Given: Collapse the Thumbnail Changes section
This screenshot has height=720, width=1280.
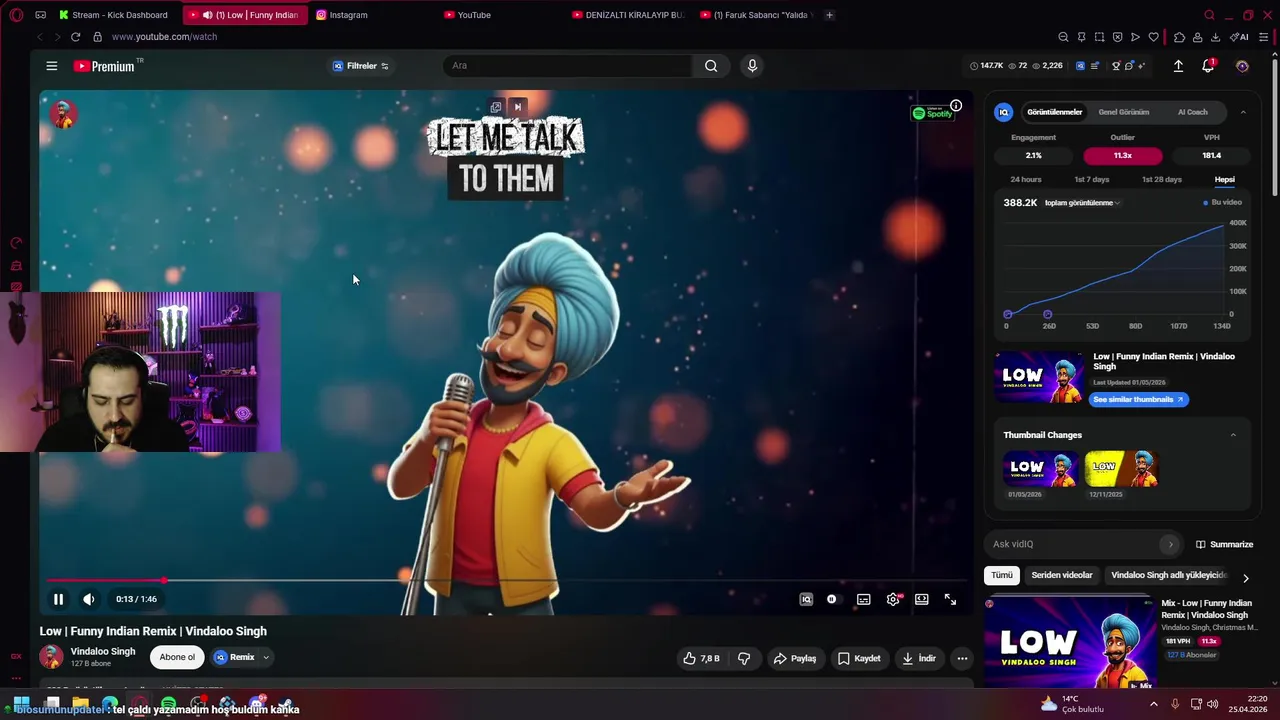Looking at the screenshot, I should pyautogui.click(x=1233, y=435).
